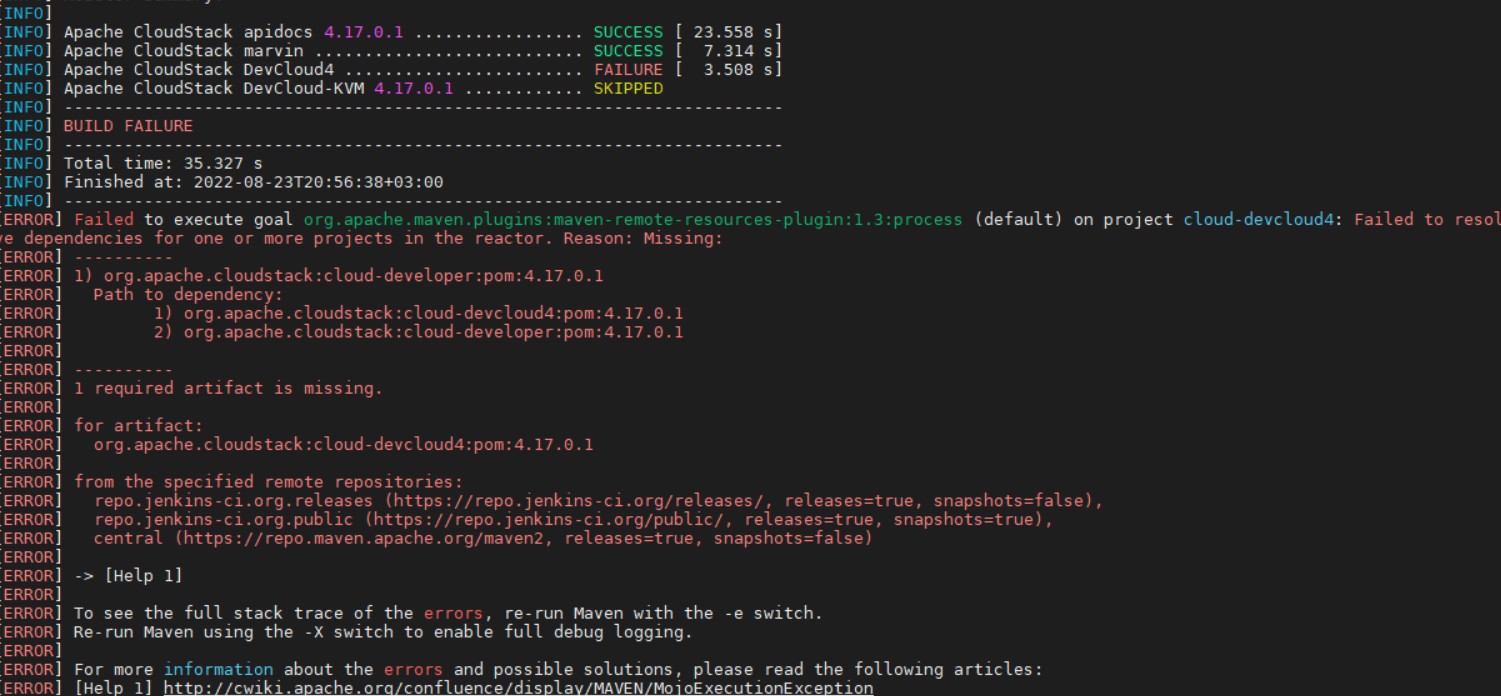Select 'Apache CloudStack apidocs' module name
1501x696 pixels.
(189, 32)
